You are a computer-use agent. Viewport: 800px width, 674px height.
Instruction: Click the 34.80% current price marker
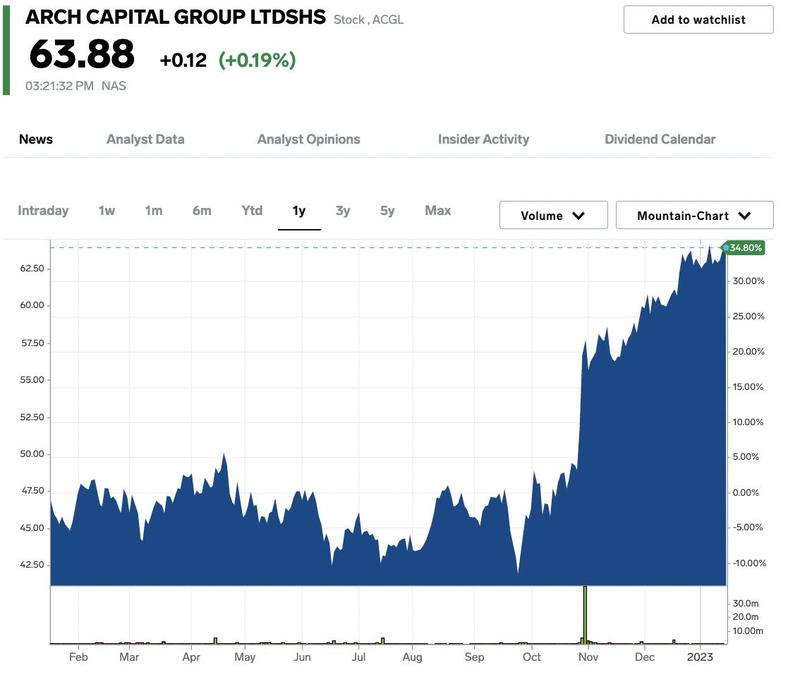pos(744,248)
